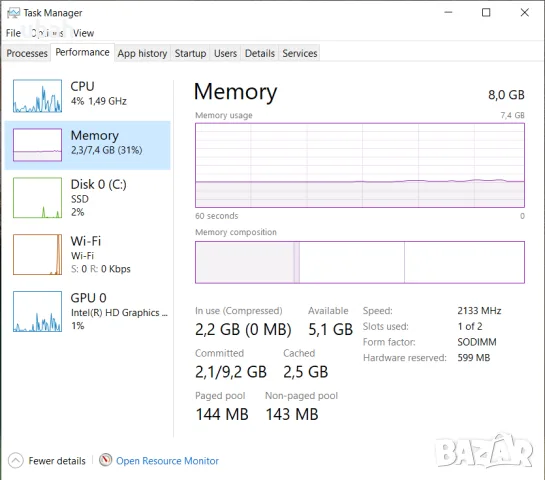Go to the Startup tab
This screenshot has width=545, height=480.
[x=190, y=53]
